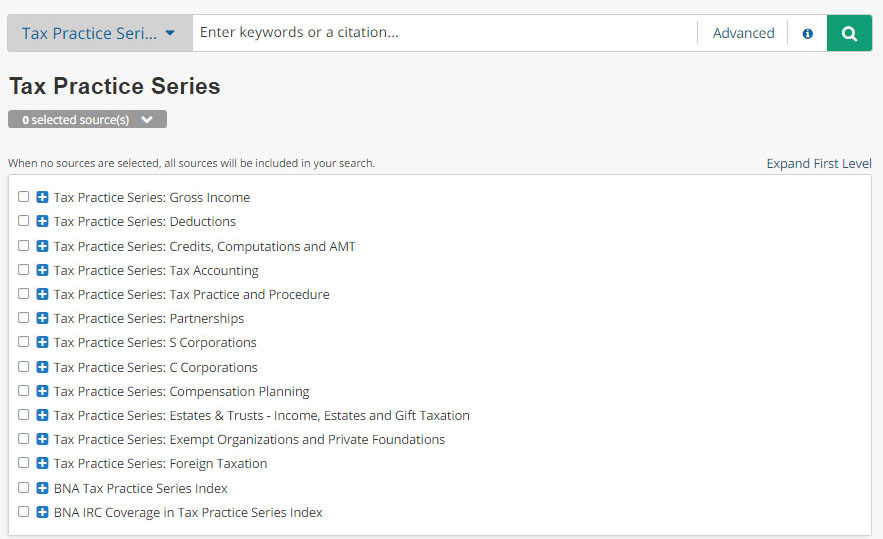The image size is (883, 539).
Task: Tick the Compensation Planning checkbox
Action: point(24,390)
